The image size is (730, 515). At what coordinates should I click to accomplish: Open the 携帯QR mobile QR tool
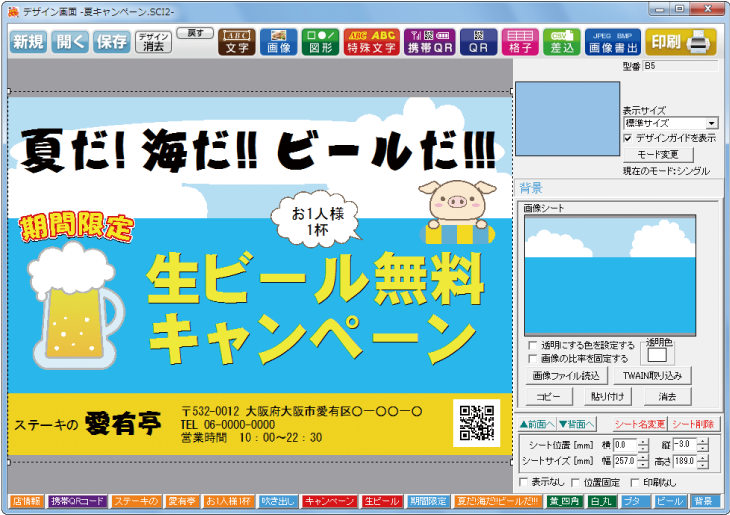(428, 41)
